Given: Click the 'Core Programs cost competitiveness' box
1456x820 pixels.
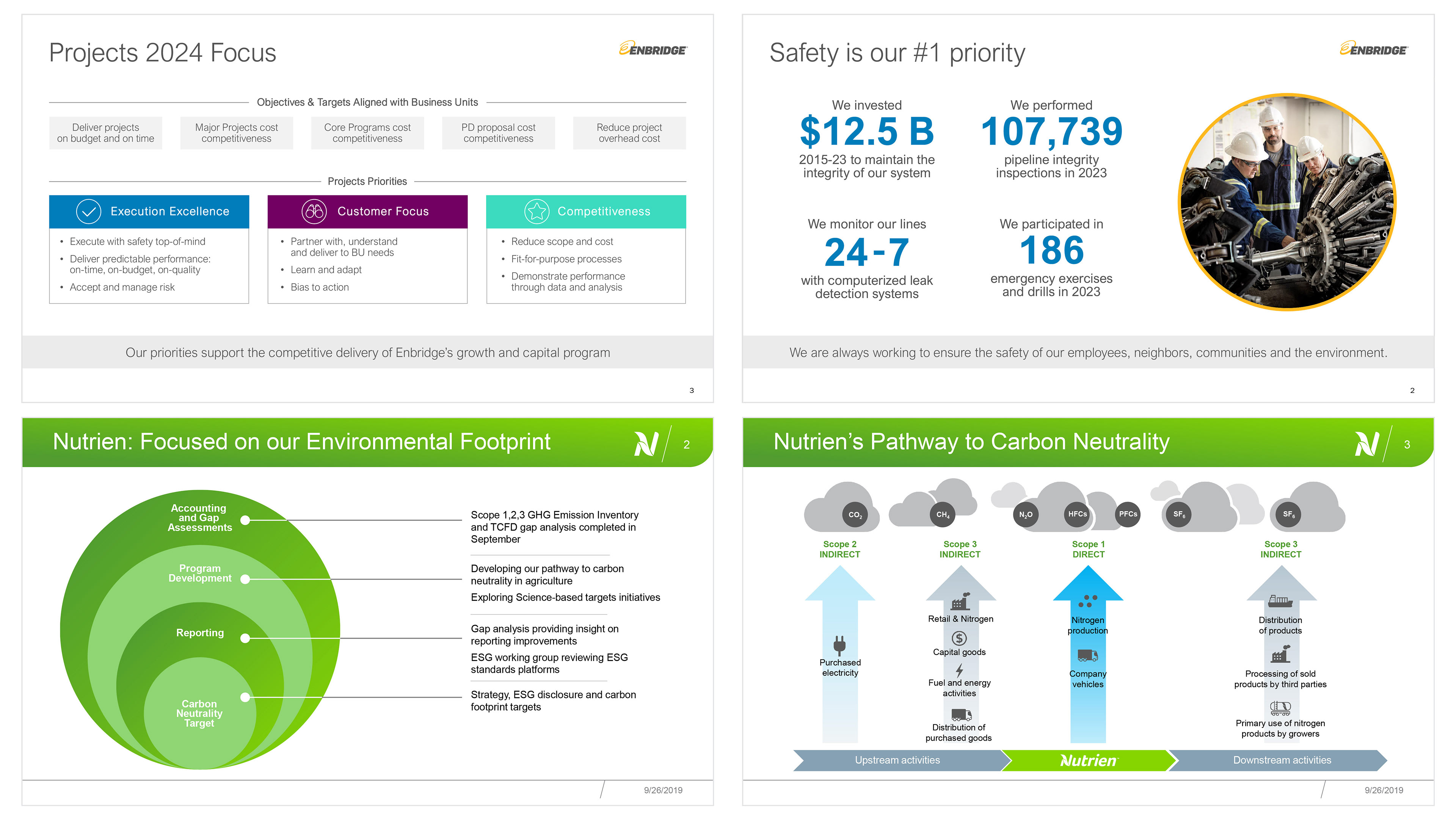Looking at the screenshot, I should click(x=367, y=133).
